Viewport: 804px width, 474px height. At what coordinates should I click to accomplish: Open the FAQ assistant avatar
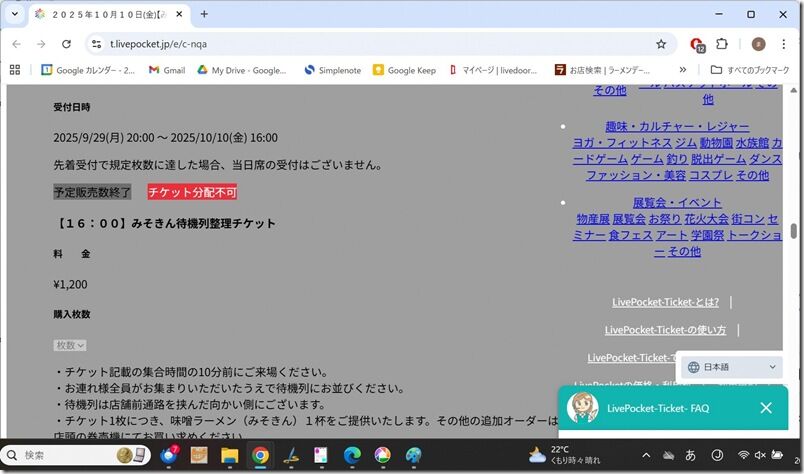tap(582, 408)
